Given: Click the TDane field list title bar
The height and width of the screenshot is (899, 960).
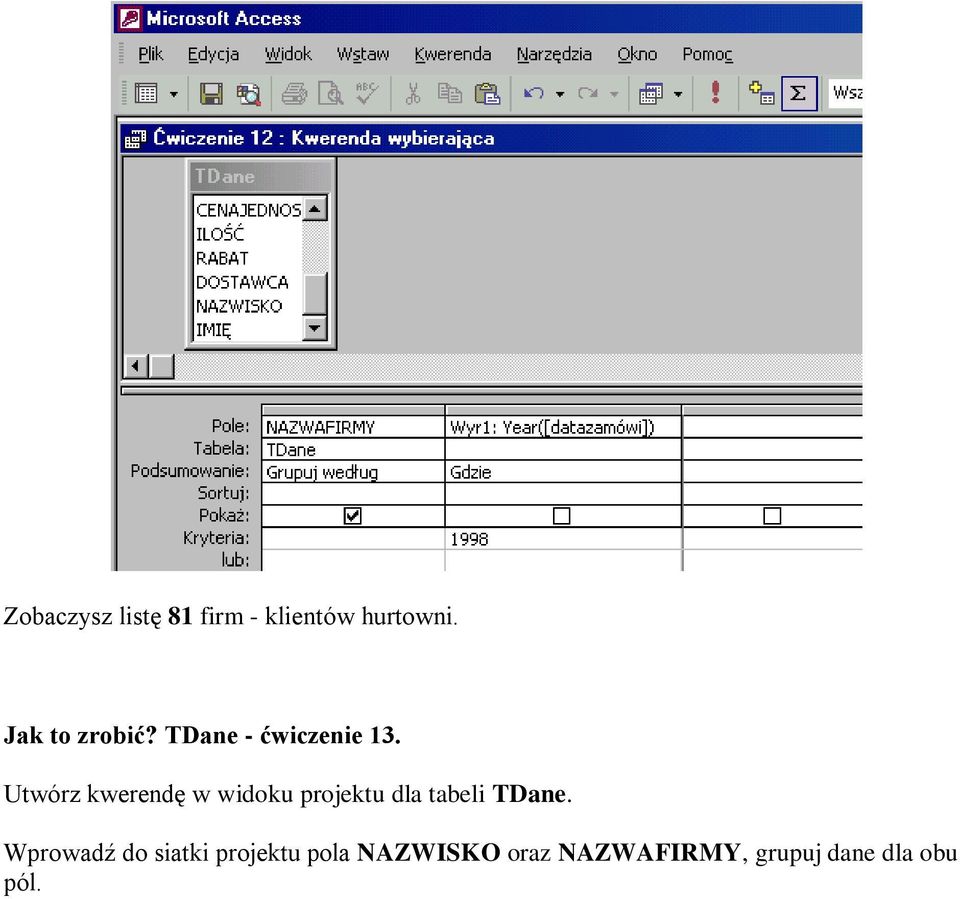Looking at the screenshot, I should 261,176.
